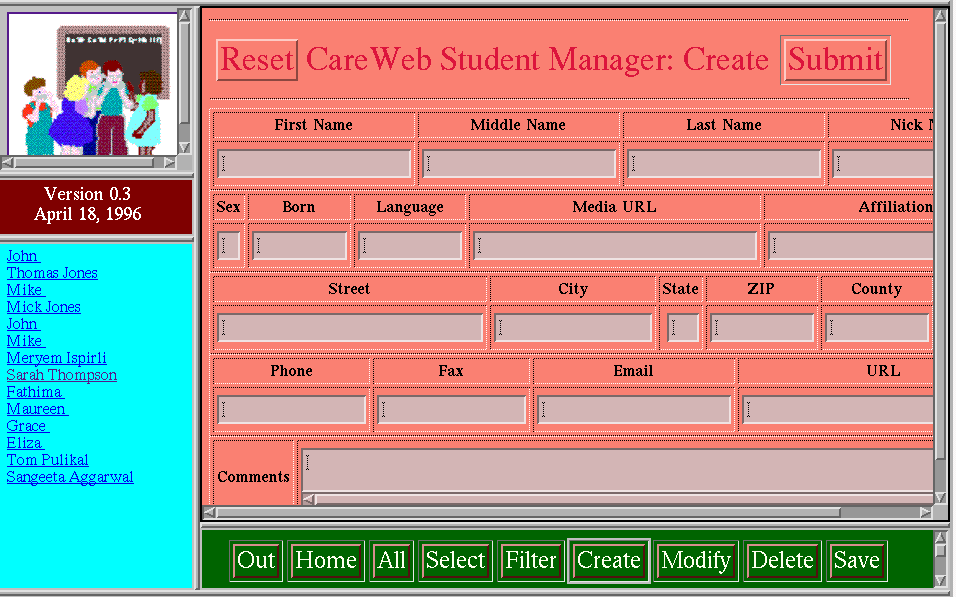Click the "April 18, 1996" date text

88,214
